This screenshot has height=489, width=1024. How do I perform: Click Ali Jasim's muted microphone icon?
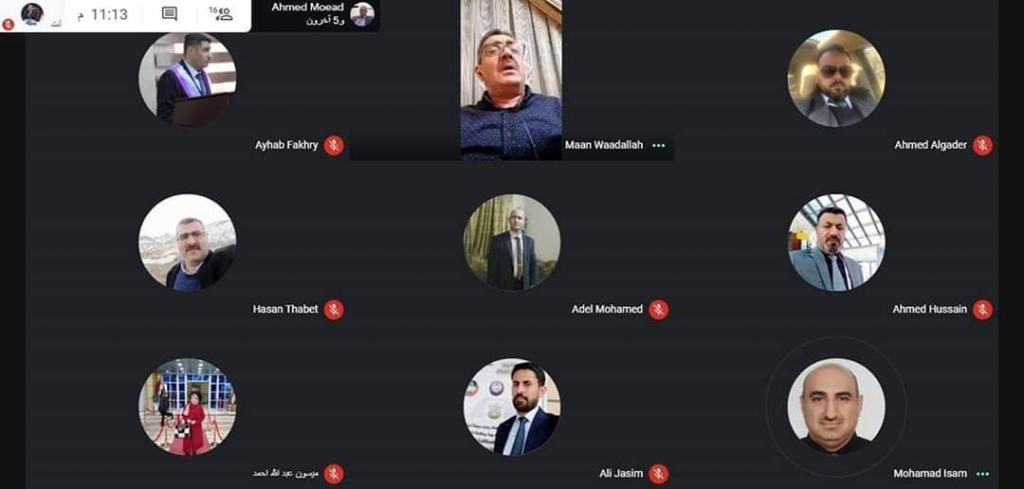(x=658, y=473)
